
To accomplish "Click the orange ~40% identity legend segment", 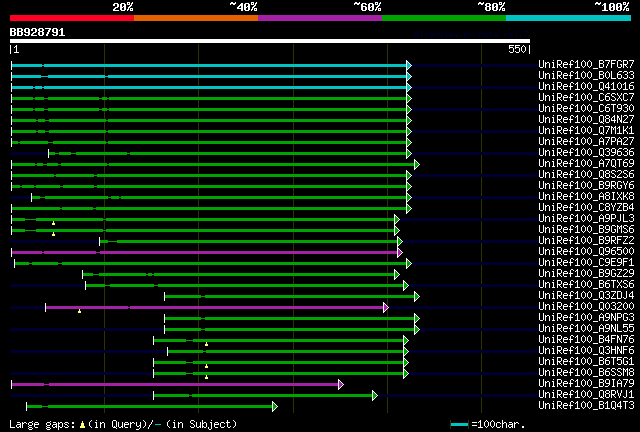I will [196, 18].
